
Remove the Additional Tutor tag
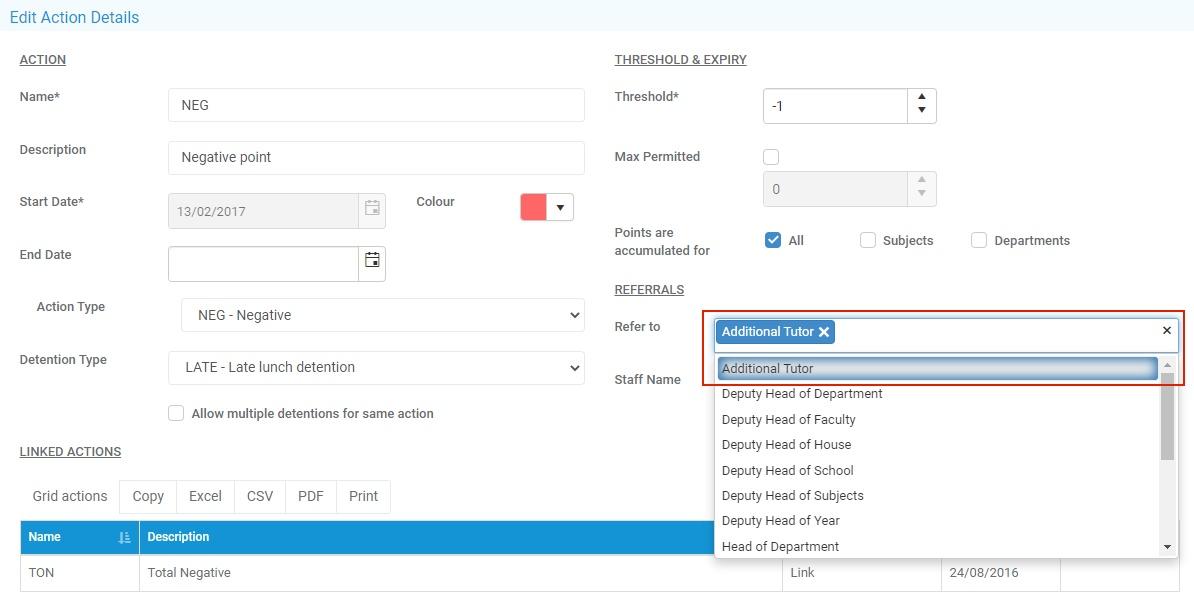[x=824, y=332]
